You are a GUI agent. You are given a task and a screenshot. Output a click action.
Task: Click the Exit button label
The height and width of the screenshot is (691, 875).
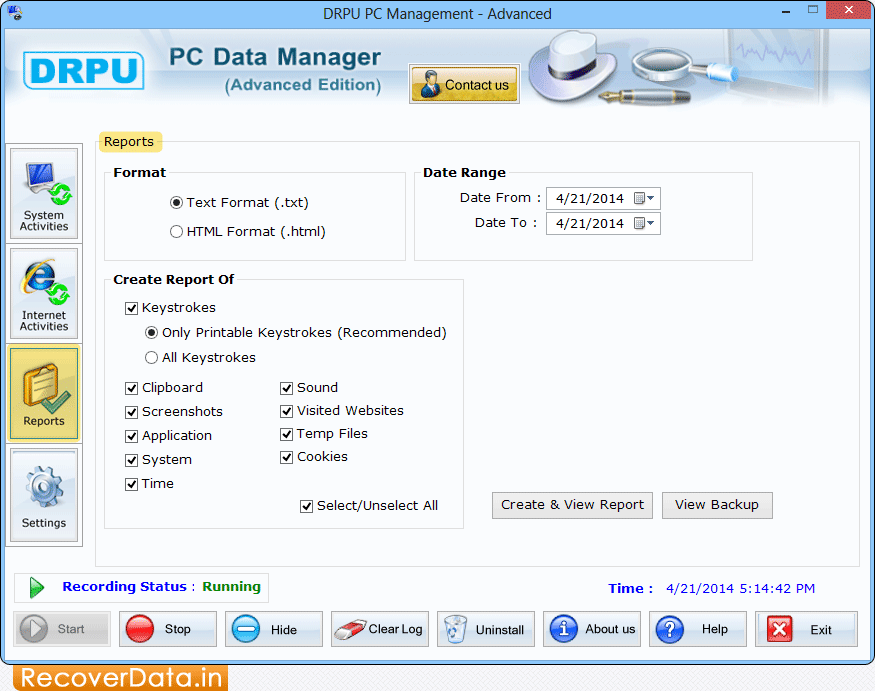click(821, 630)
